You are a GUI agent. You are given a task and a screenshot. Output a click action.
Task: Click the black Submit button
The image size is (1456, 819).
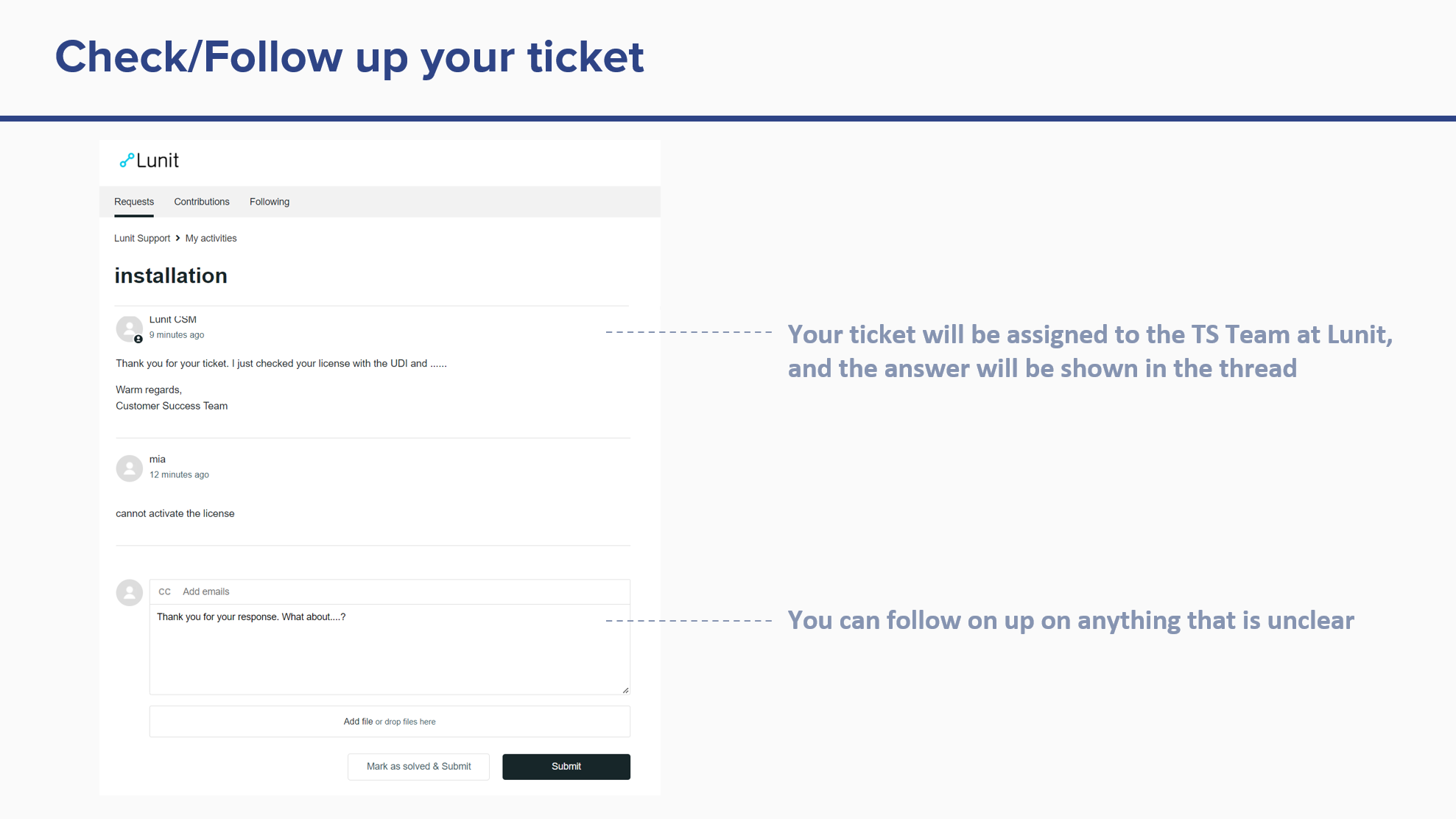tap(566, 767)
